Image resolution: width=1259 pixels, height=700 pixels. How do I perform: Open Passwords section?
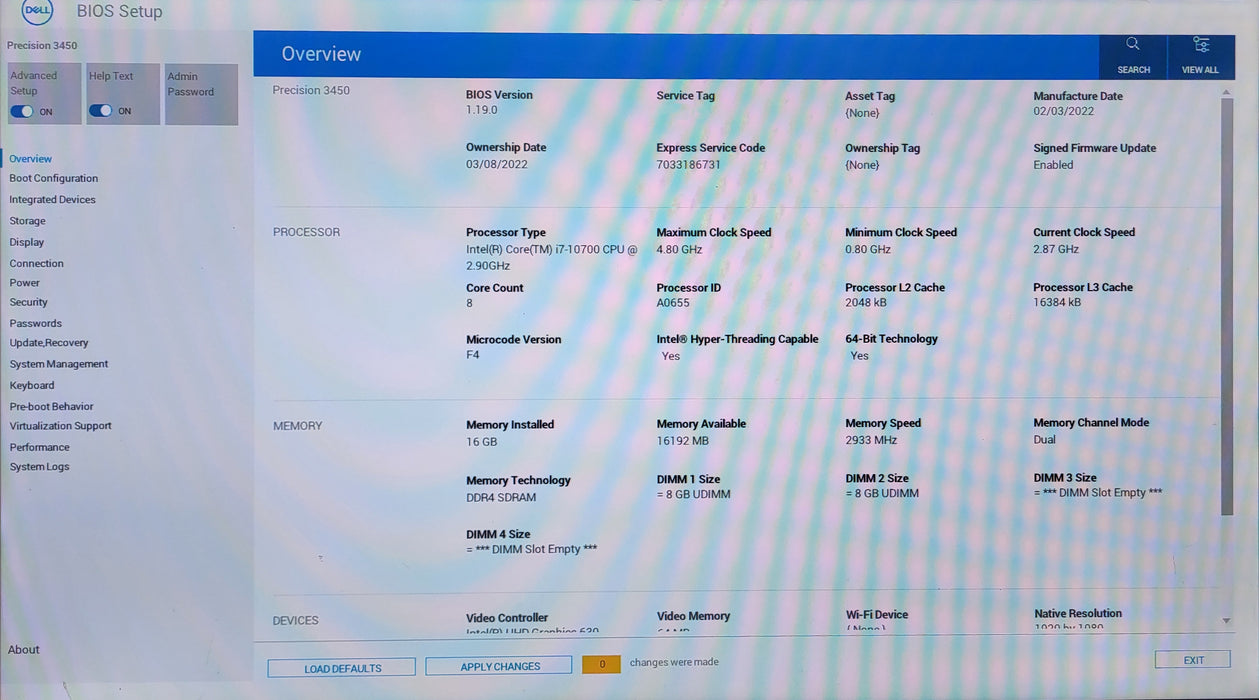[36, 324]
